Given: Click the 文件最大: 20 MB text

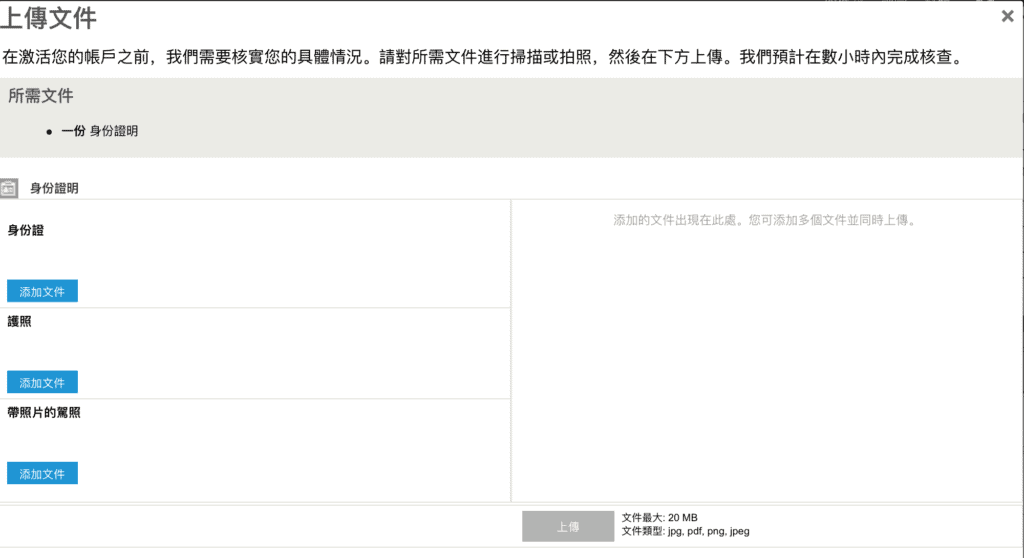Looking at the screenshot, I should (660, 517).
